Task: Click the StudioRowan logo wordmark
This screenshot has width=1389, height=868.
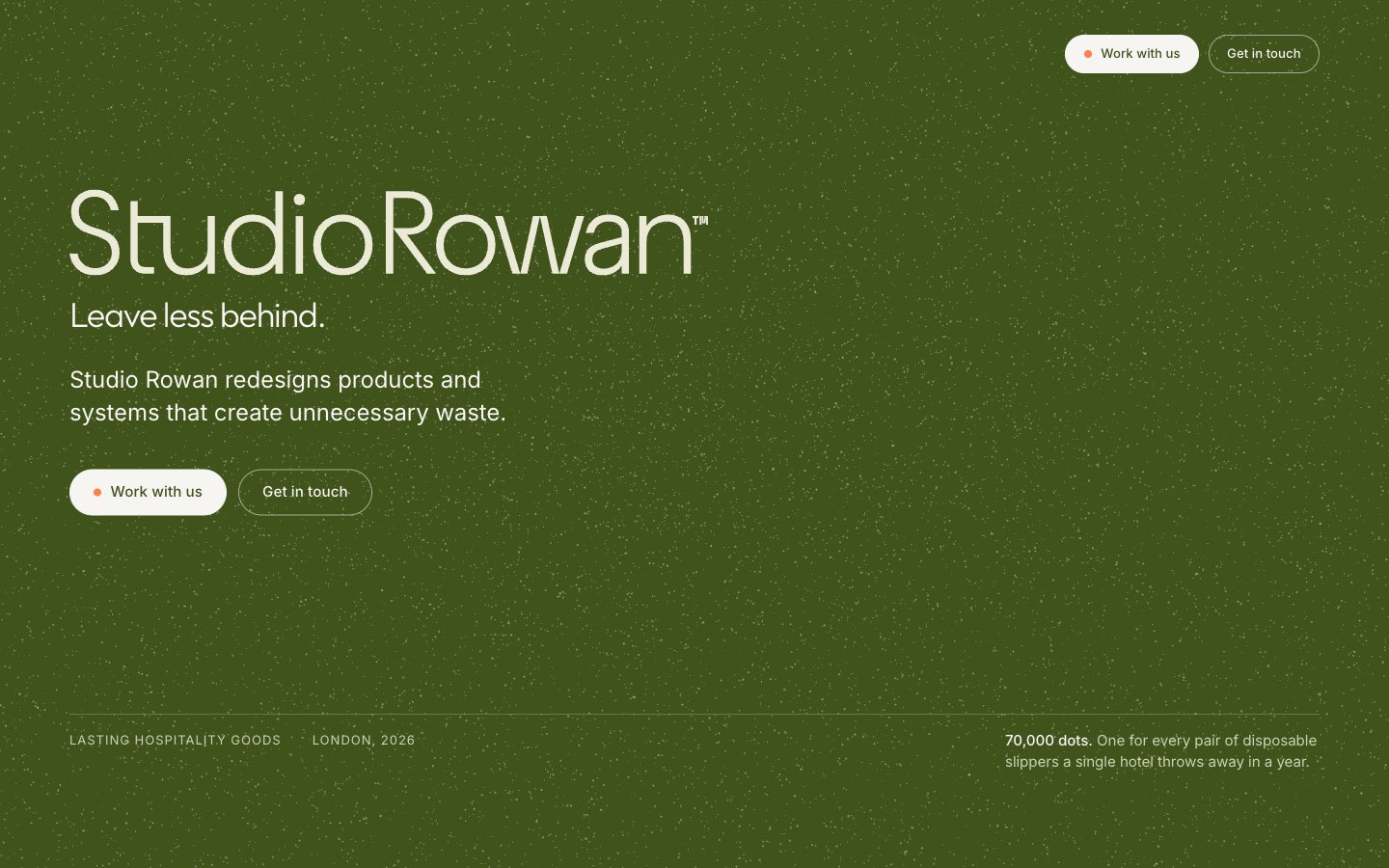Action: click(389, 232)
